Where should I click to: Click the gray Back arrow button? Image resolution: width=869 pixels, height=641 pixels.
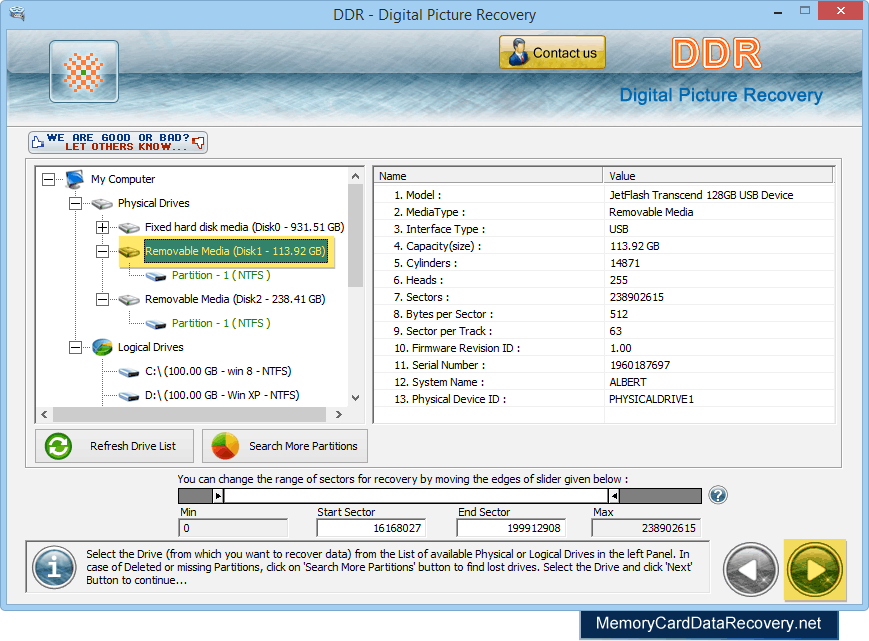pyautogui.click(x=750, y=570)
